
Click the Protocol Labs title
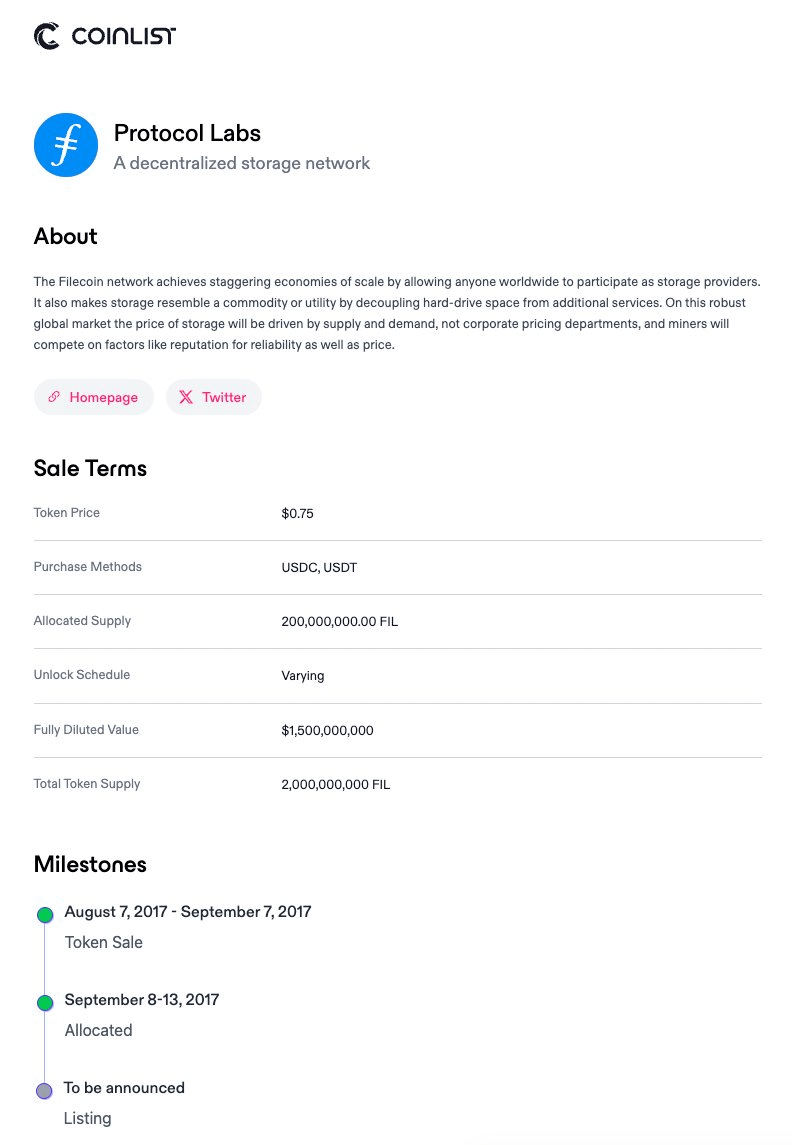(x=187, y=133)
